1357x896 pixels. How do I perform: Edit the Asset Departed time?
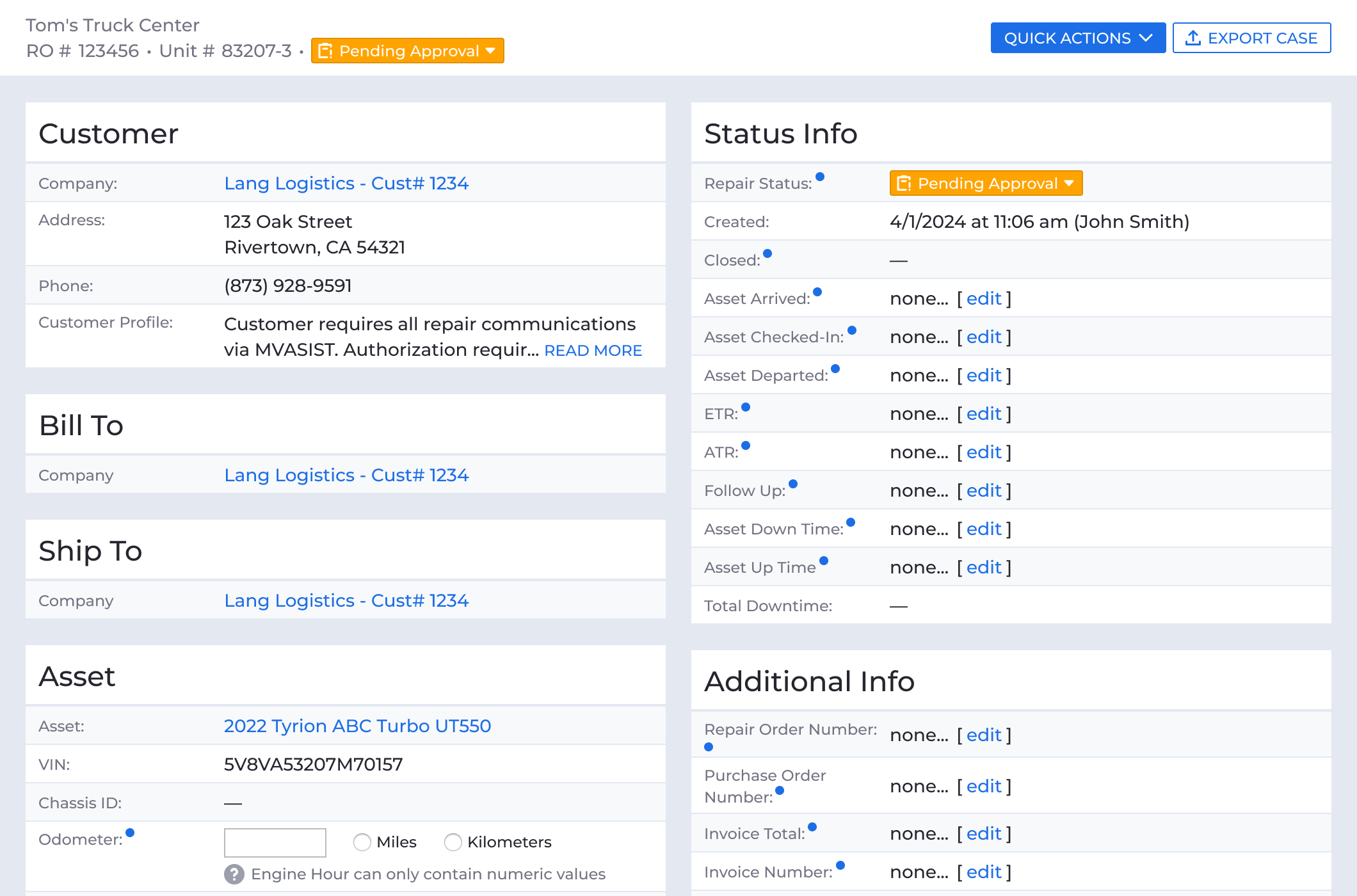click(x=984, y=375)
